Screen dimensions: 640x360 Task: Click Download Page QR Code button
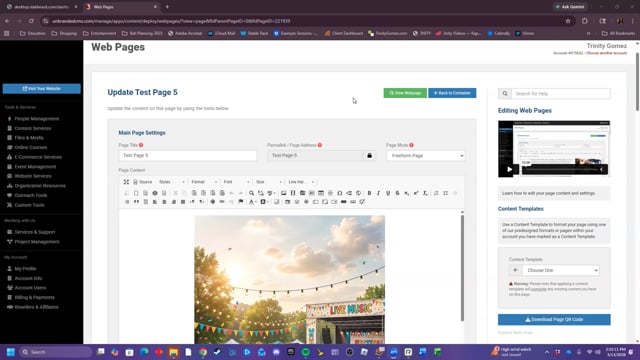coord(554,320)
